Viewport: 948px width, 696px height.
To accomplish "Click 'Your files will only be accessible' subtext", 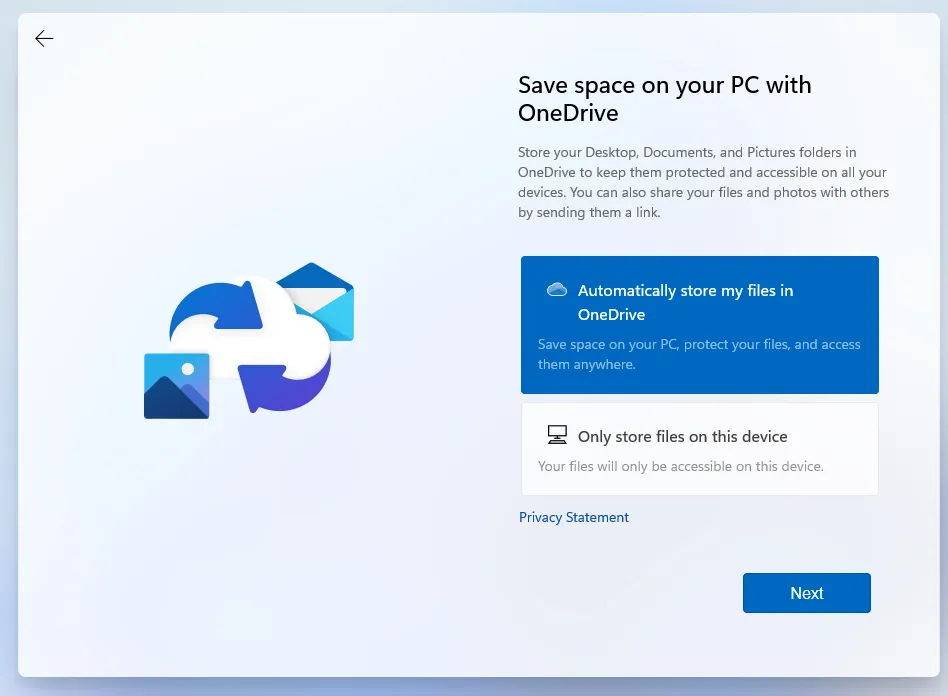I will [680, 466].
